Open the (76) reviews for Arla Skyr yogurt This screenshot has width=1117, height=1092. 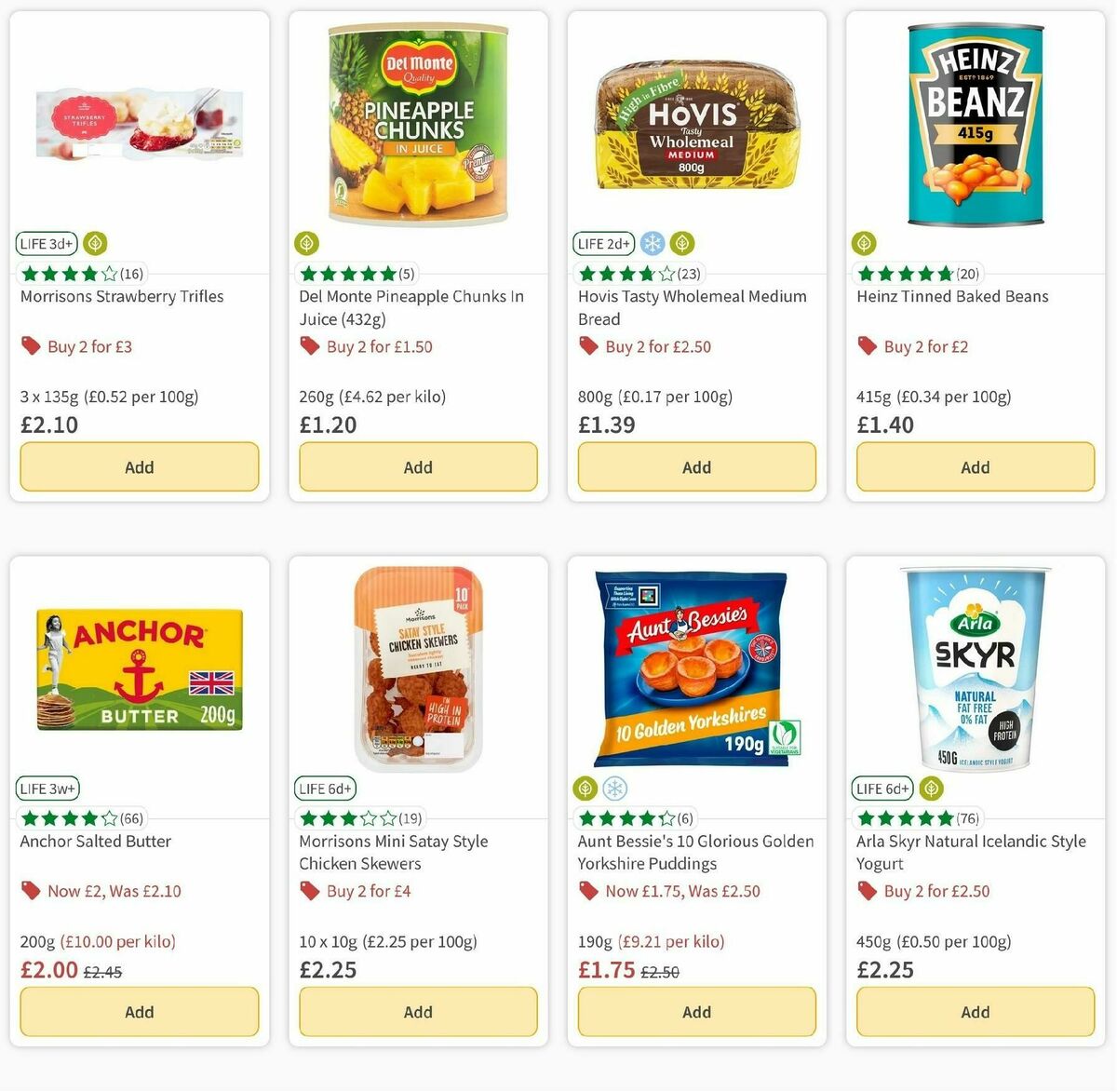(968, 817)
